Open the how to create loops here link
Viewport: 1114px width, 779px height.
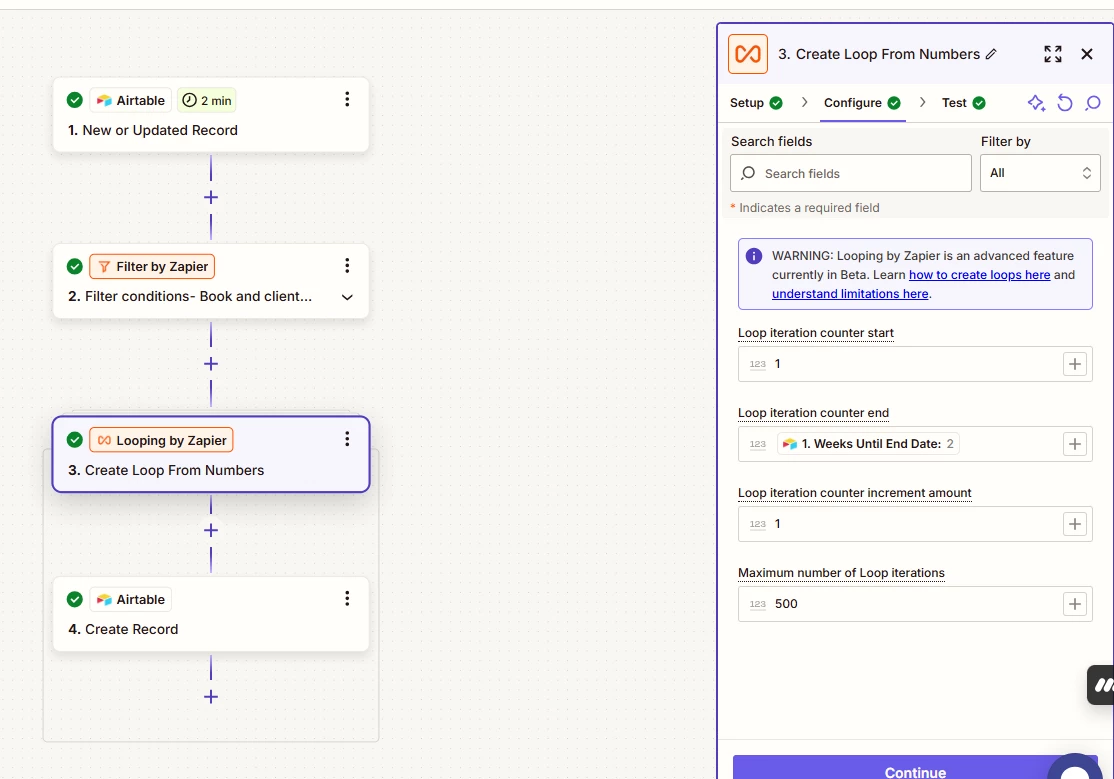tap(979, 275)
